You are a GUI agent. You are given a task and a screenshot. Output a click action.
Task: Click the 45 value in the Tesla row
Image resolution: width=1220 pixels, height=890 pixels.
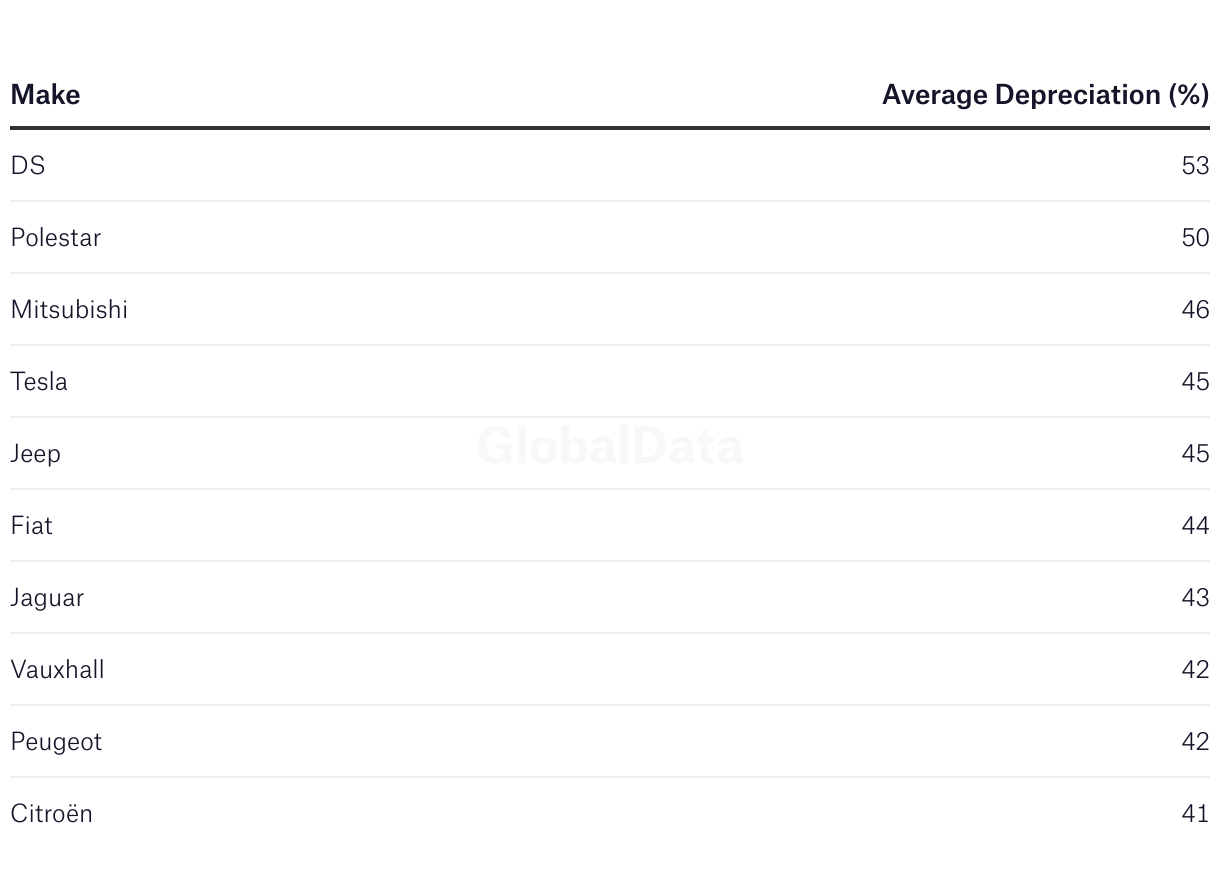coord(1195,381)
